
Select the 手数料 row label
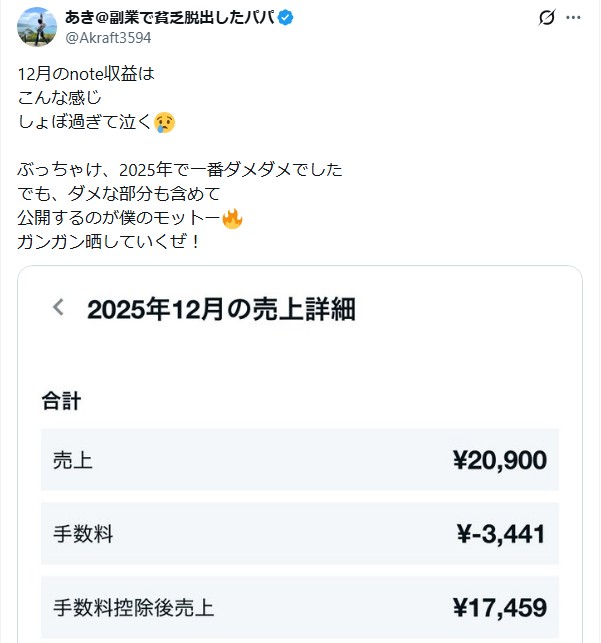point(83,534)
